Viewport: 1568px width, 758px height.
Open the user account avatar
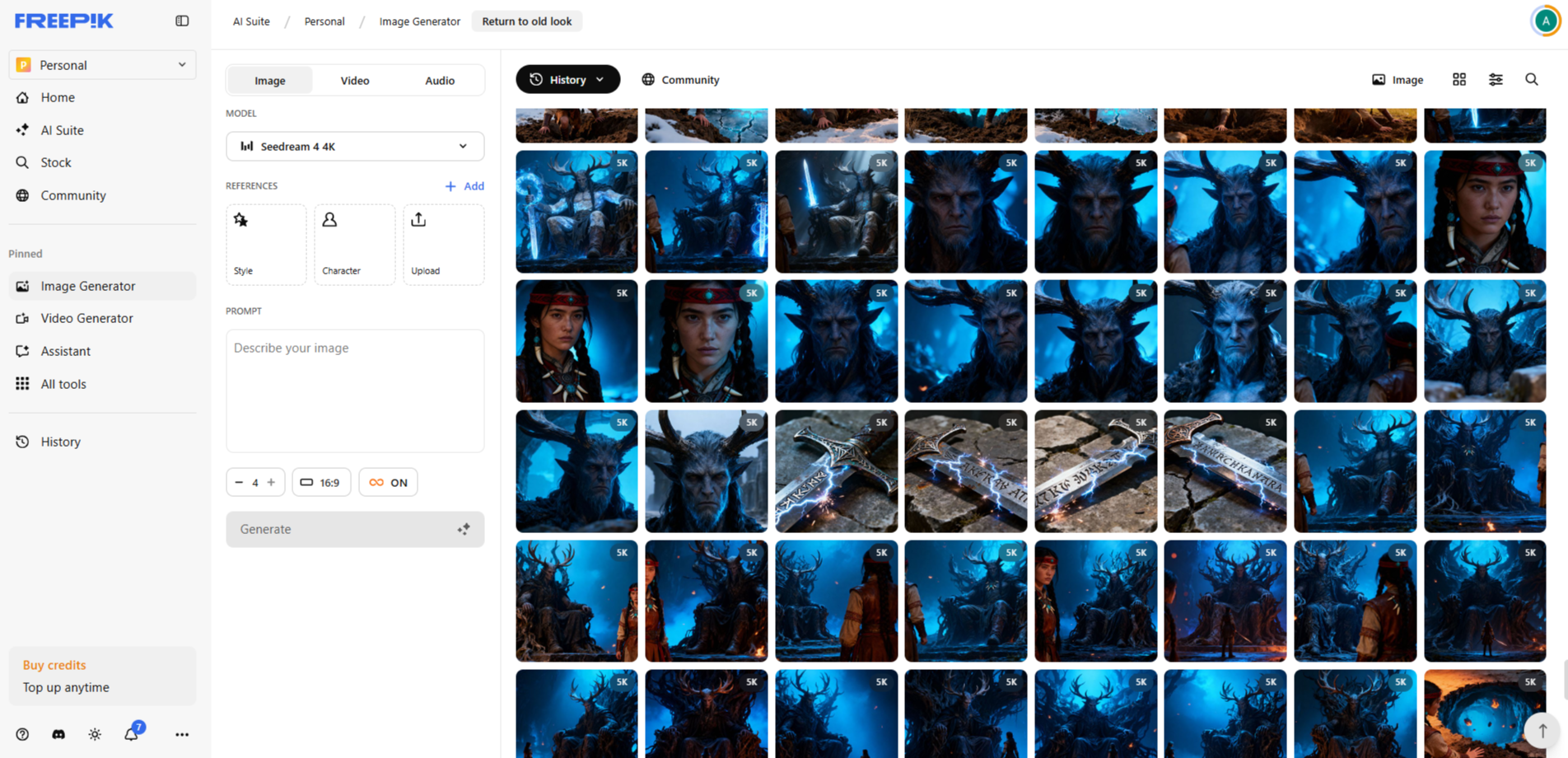tap(1546, 21)
